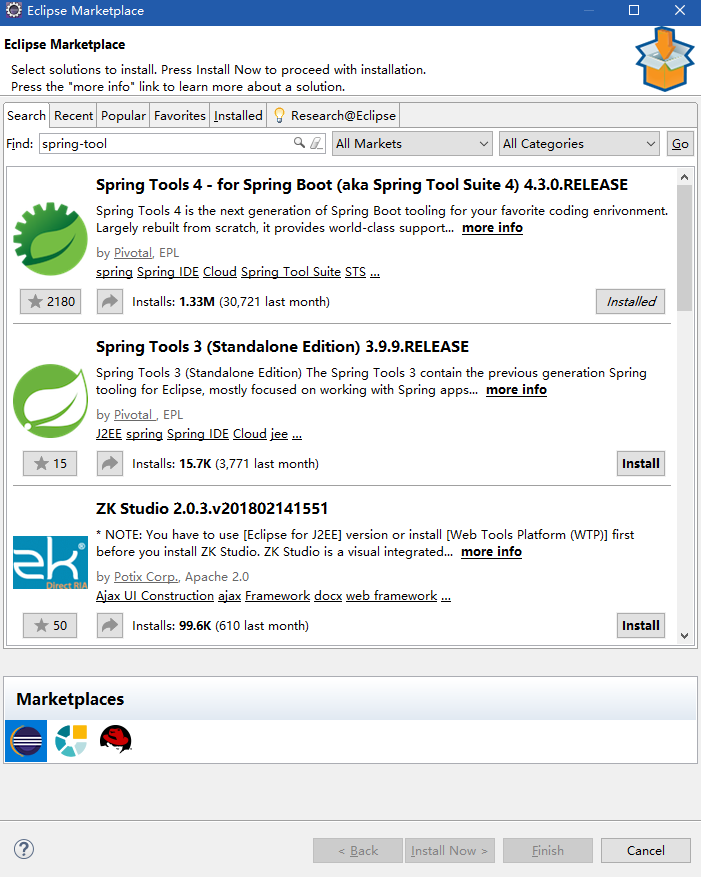Screen dimensions: 701x877
Task: Switch to the Favorites tab
Action: [x=180, y=115]
